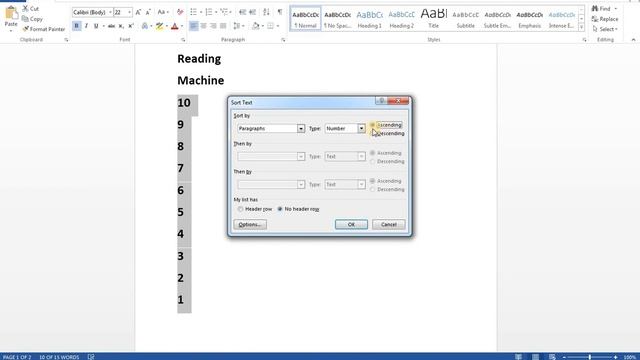Apply the Heading 1 style
The width and height of the screenshot is (640, 360).
[369, 19]
